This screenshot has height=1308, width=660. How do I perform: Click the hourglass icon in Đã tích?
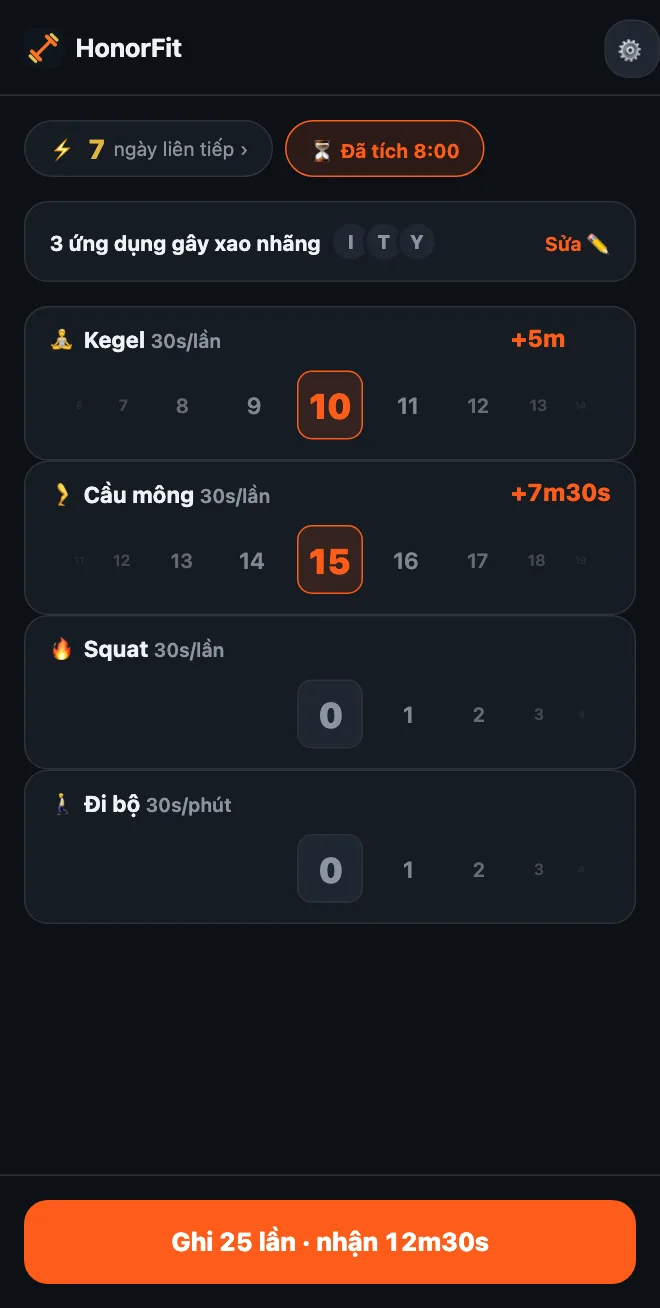(x=321, y=151)
